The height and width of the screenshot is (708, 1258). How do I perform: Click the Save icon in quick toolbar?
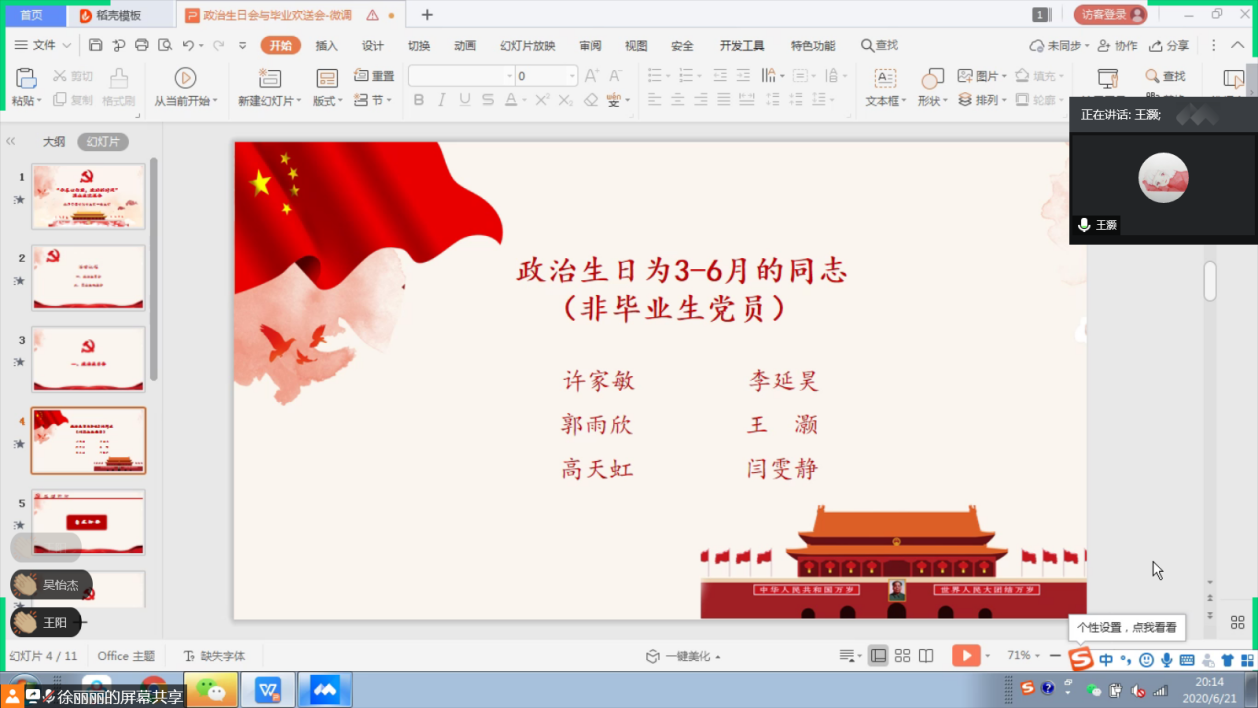[x=96, y=45]
